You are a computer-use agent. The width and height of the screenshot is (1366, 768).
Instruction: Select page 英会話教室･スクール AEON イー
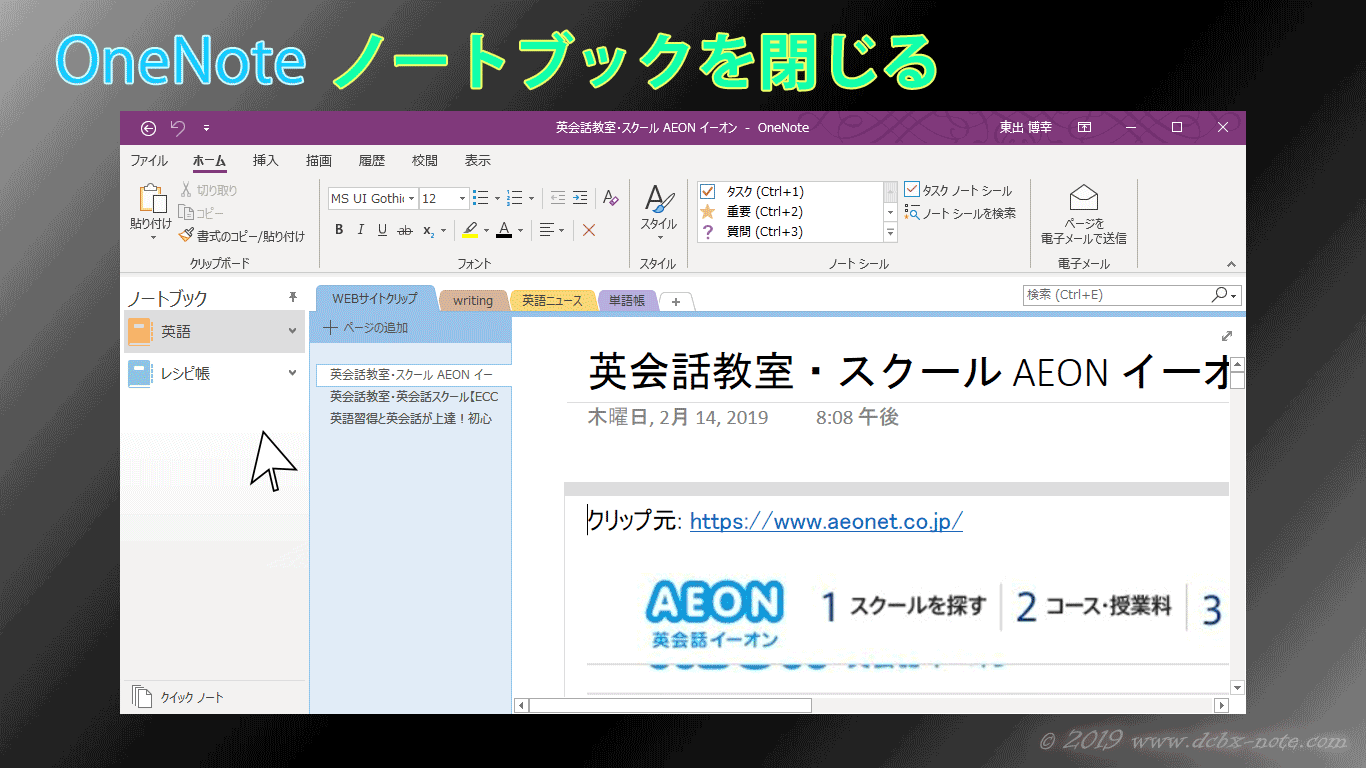[413, 375]
